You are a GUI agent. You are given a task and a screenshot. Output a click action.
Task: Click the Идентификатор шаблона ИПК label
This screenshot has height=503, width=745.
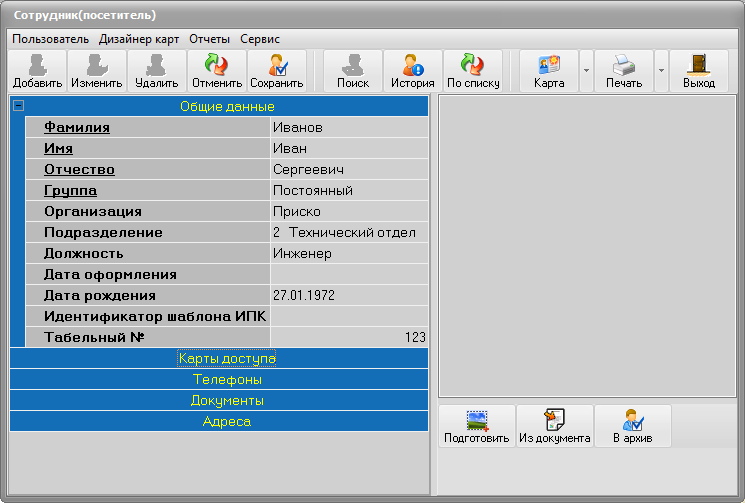click(x=155, y=316)
